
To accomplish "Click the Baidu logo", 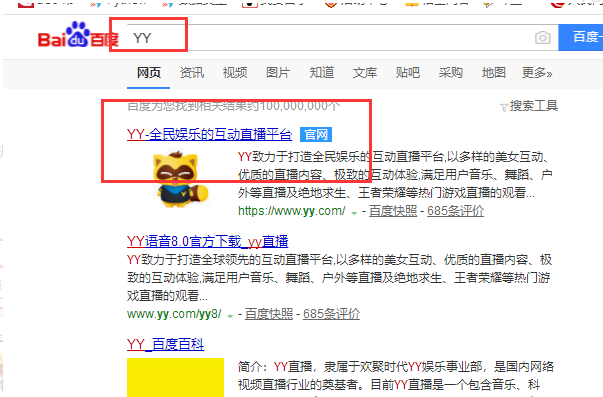I will [78, 35].
